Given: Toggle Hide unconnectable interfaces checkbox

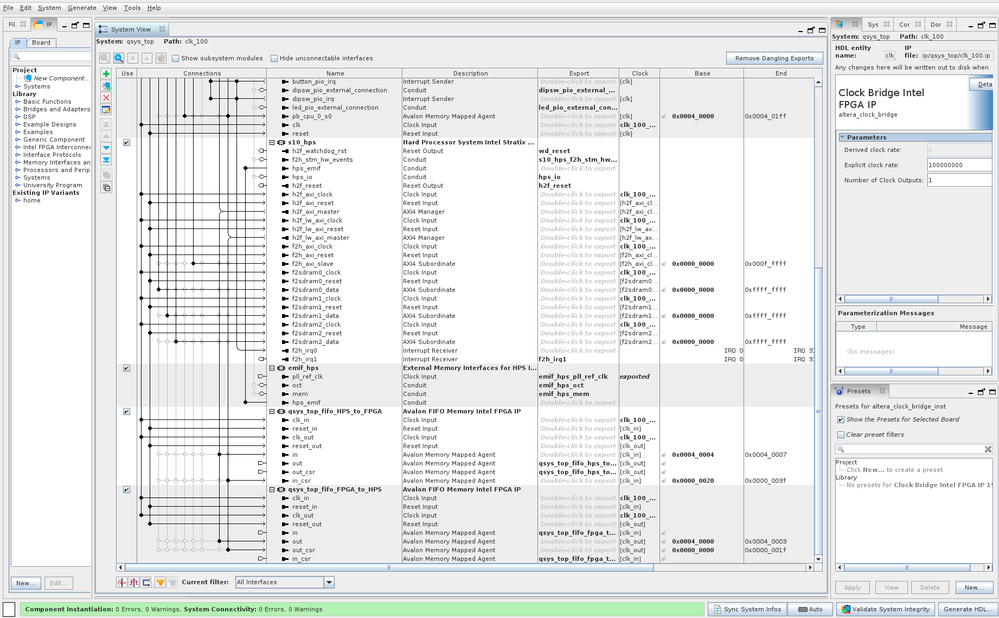Looking at the screenshot, I should [274, 58].
